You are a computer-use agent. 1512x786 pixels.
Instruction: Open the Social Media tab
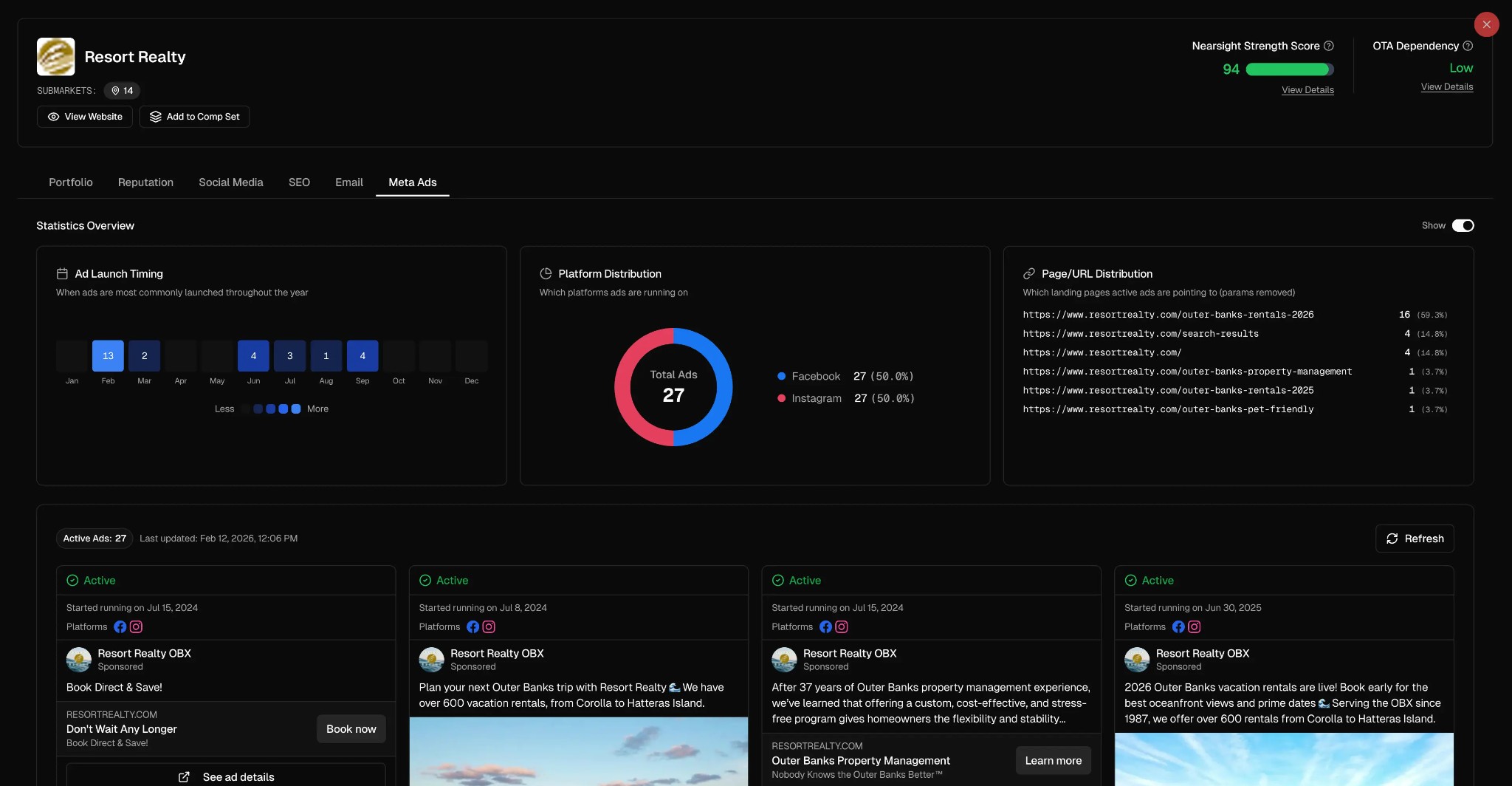tap(231, 182)
